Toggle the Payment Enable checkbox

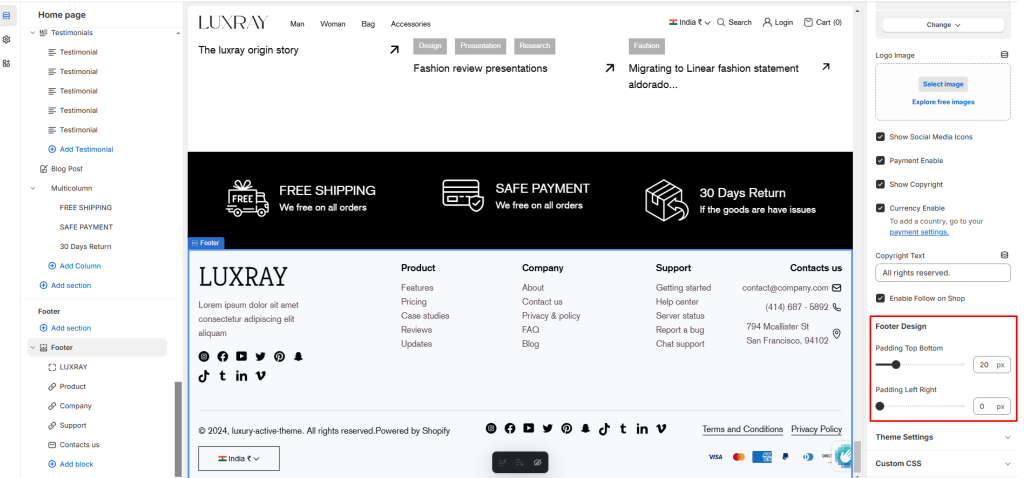(880, 161)
